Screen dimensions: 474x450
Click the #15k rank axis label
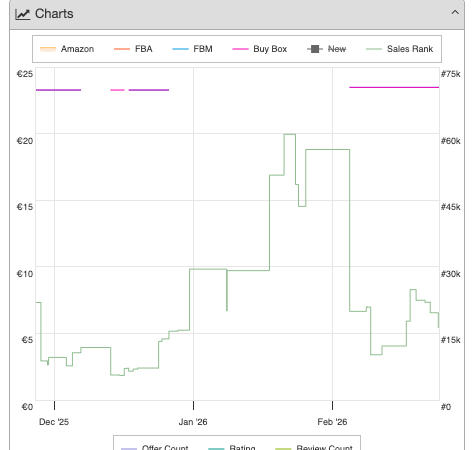pos(451,340)
